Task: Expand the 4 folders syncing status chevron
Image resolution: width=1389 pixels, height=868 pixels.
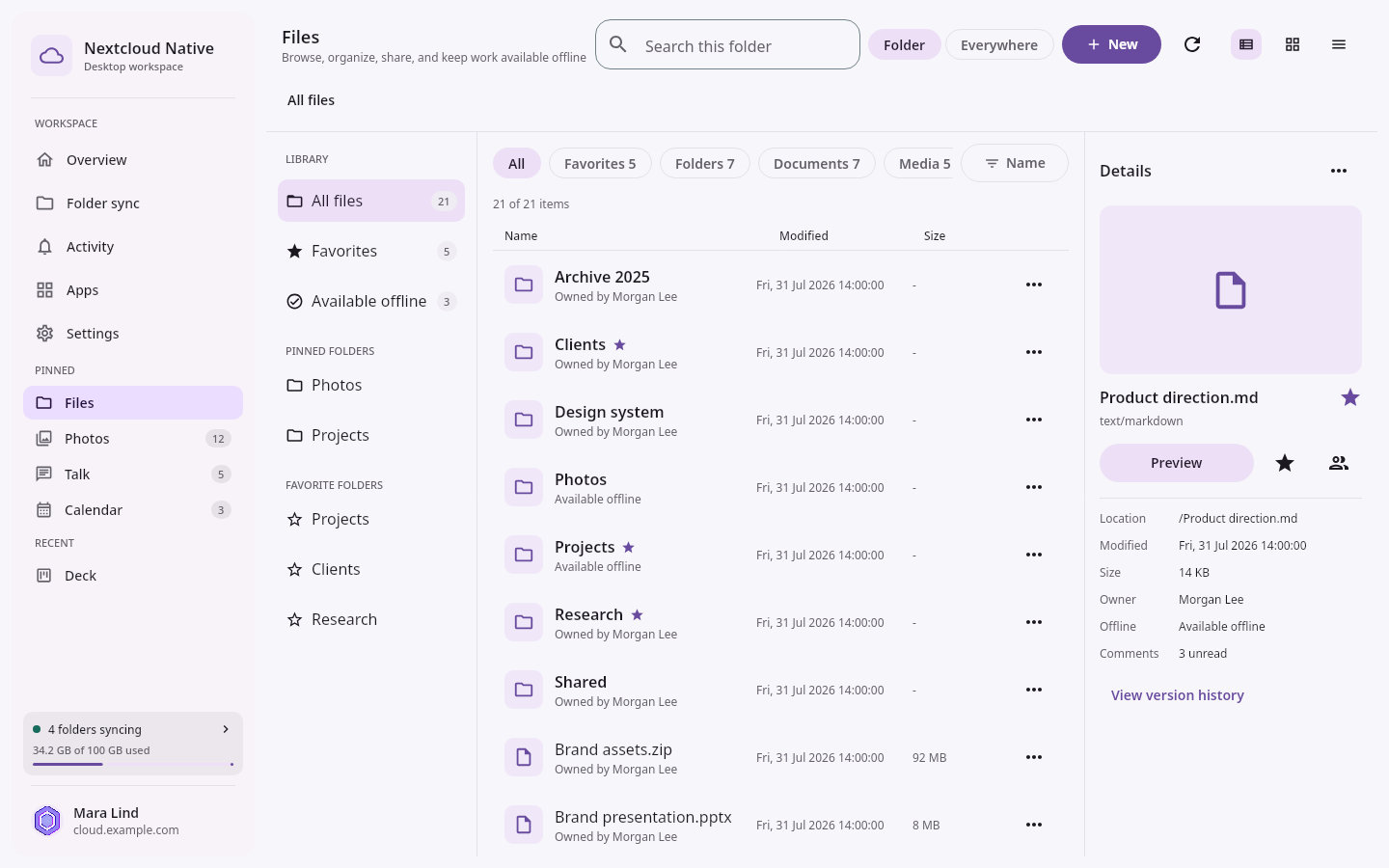Action: pyautogui.click(x=226, y=729)
